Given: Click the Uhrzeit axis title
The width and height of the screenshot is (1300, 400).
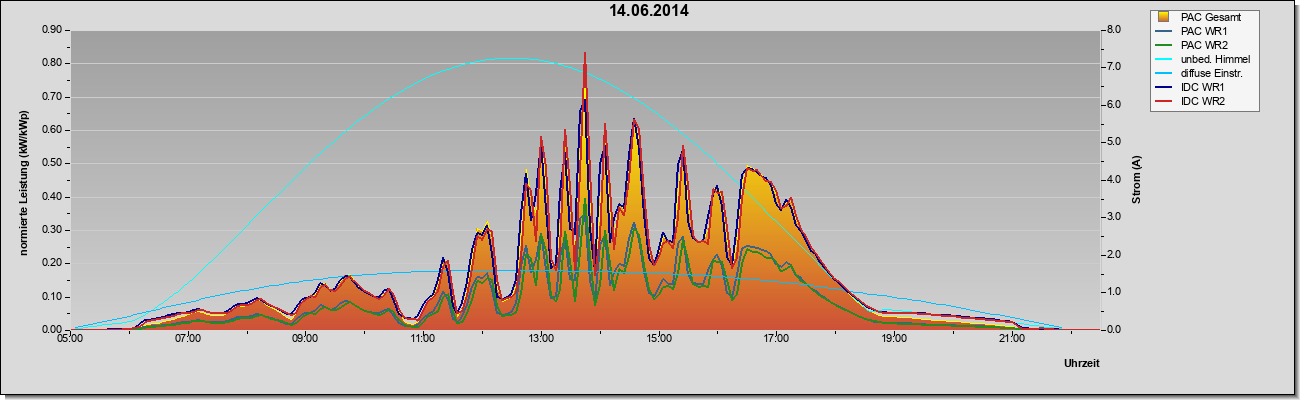Looking at the screenshot, I should pos(1082,364).
